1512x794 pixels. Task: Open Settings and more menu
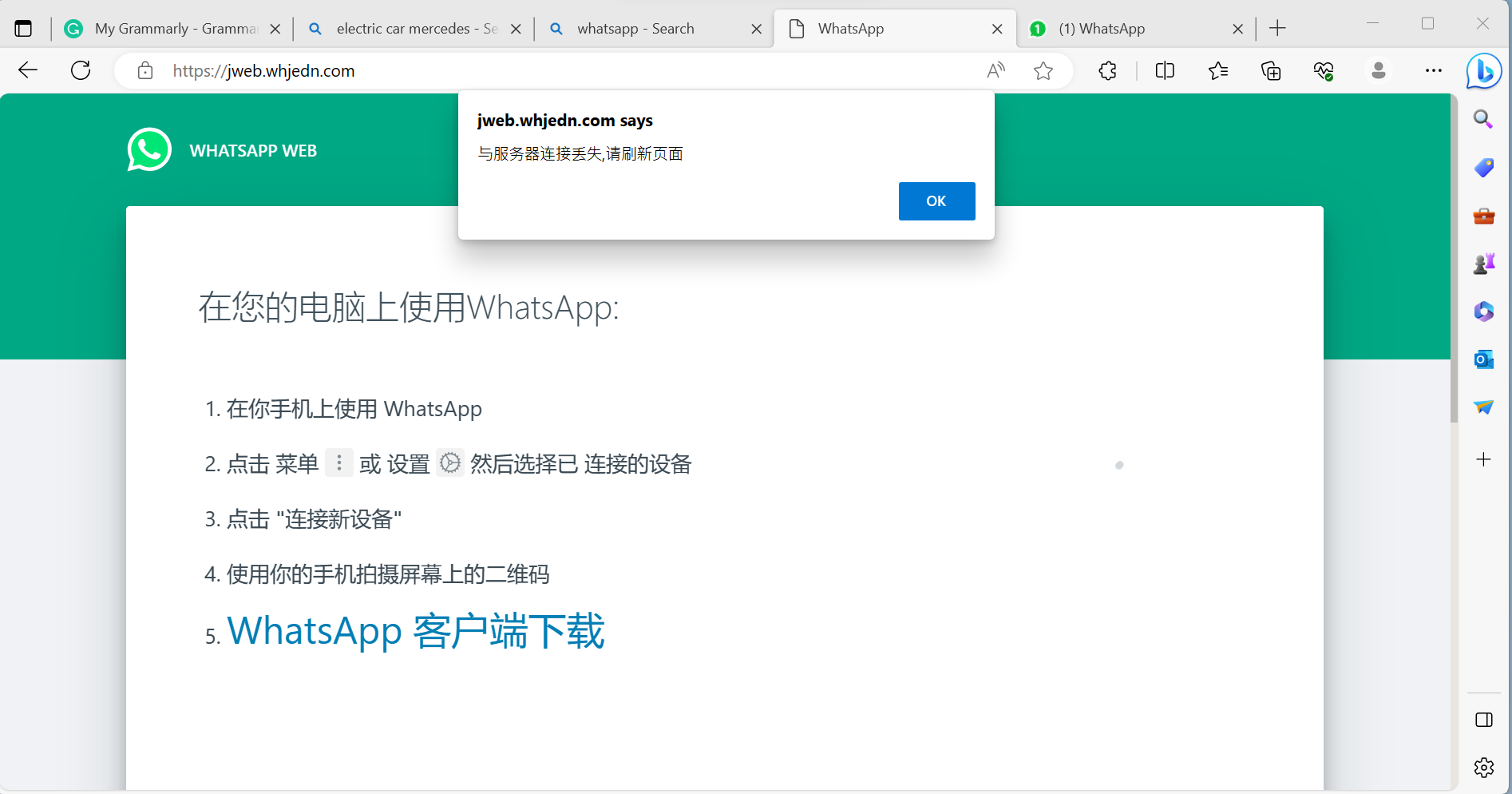pos(1434,70)
